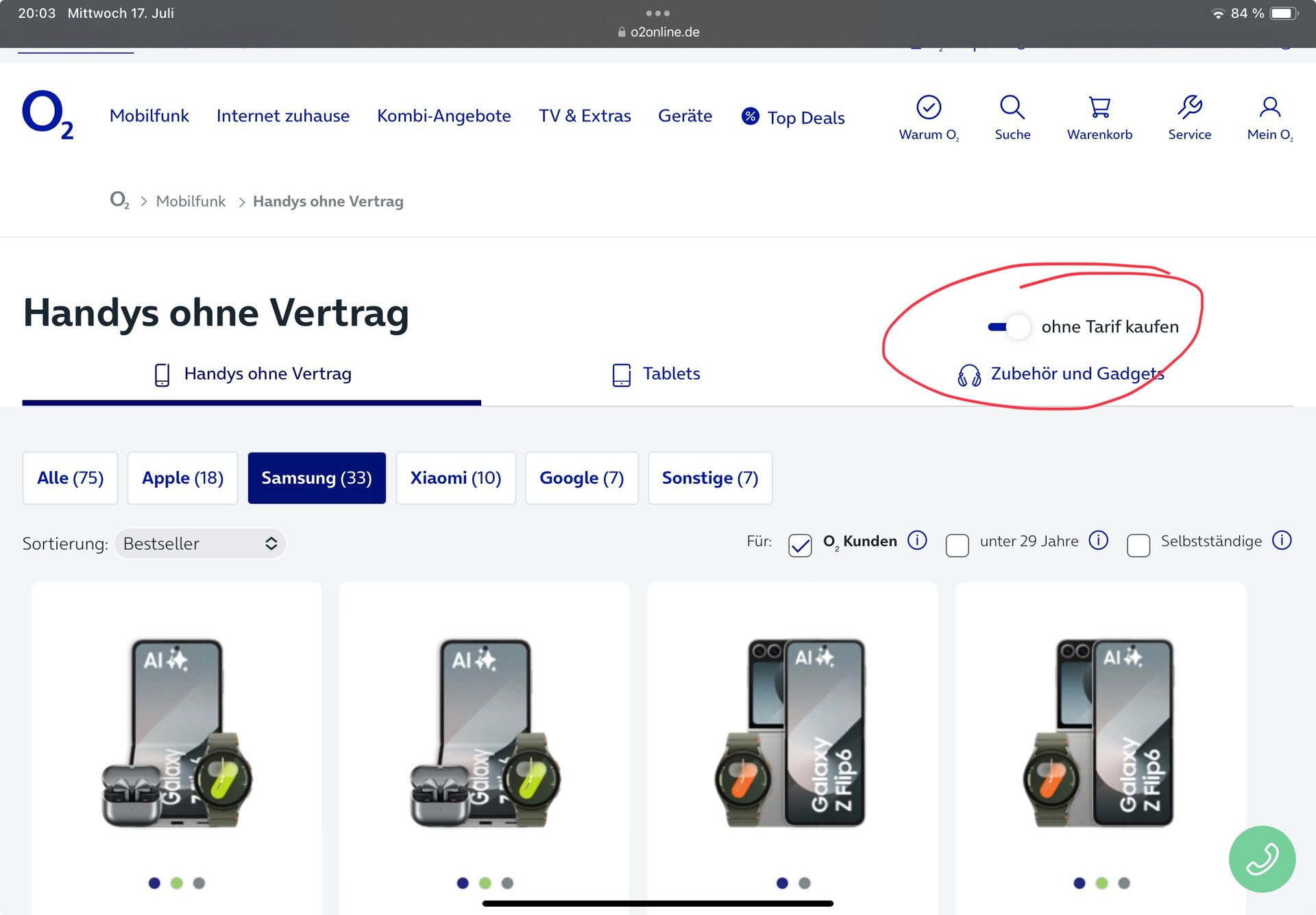
Task: Tap the battery indicator in status bar
Action: pos(1284,13)
